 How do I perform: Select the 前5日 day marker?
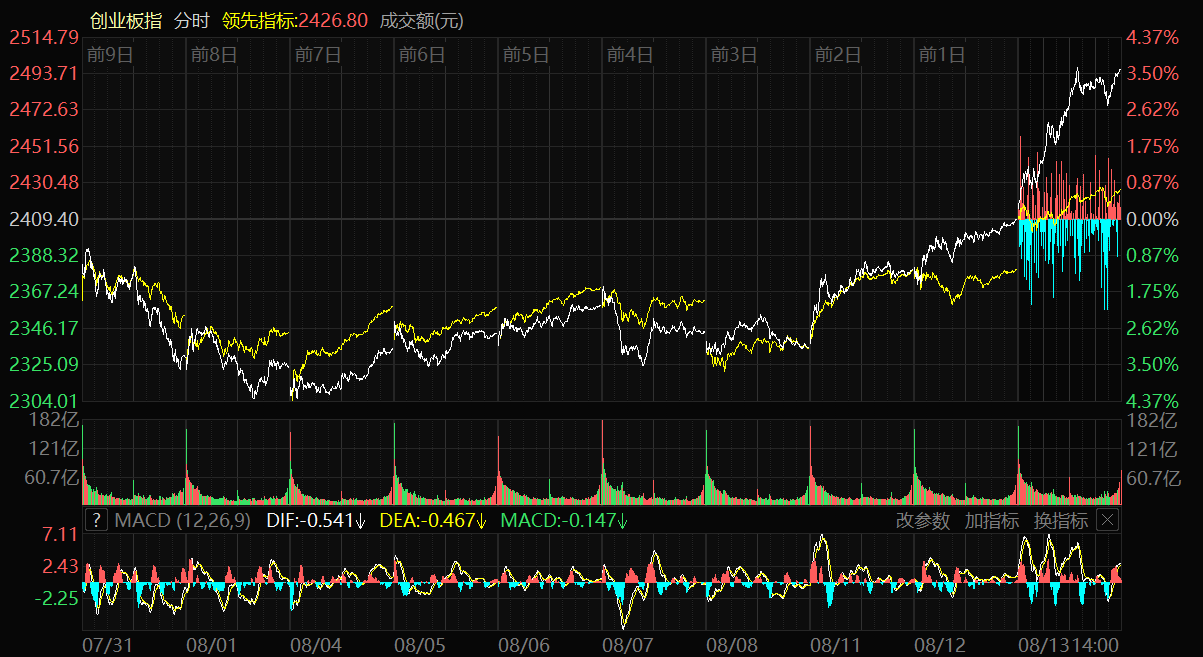coord(526,55)
